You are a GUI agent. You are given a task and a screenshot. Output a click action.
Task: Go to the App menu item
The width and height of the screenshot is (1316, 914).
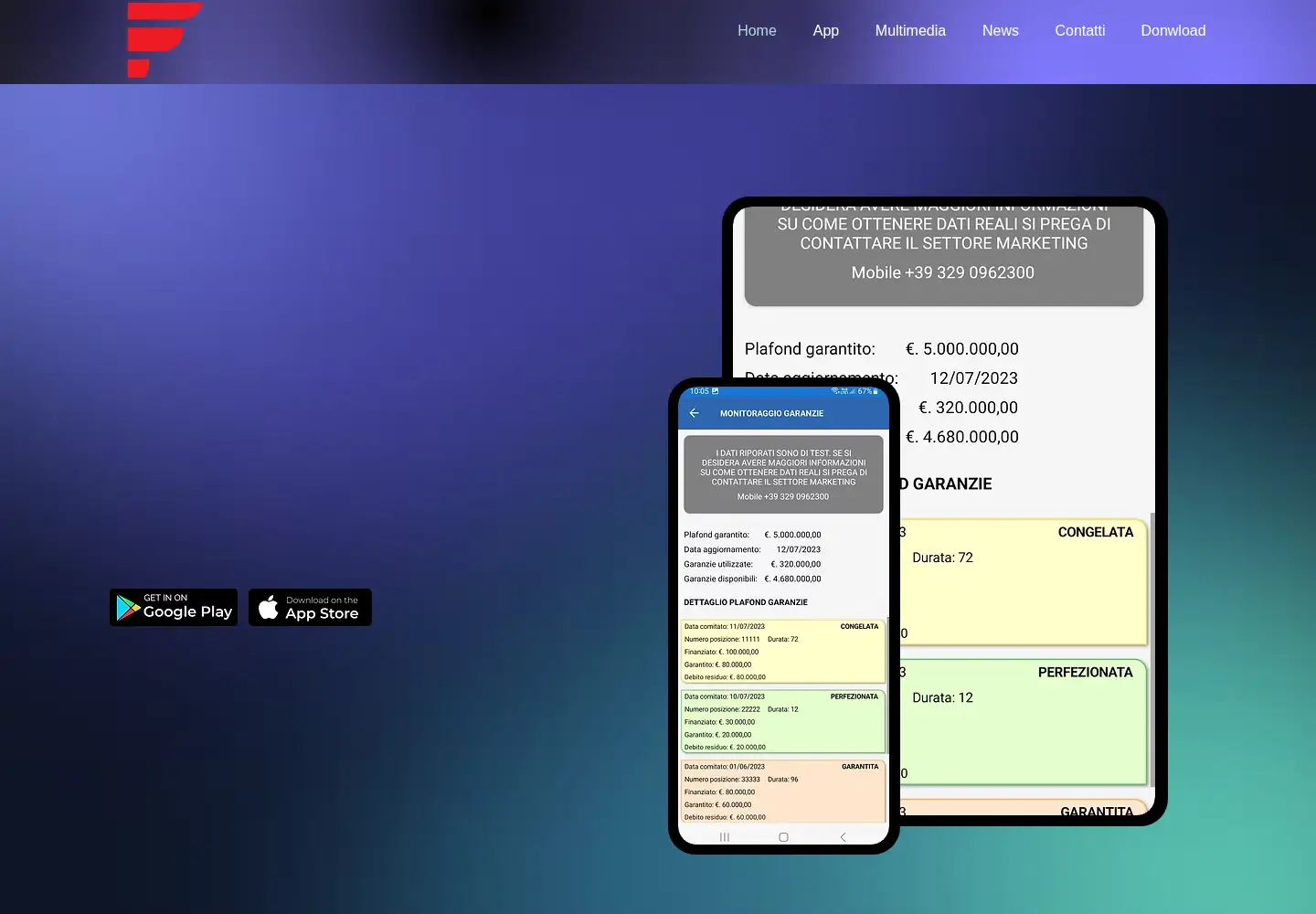click(x=825, y=30)
